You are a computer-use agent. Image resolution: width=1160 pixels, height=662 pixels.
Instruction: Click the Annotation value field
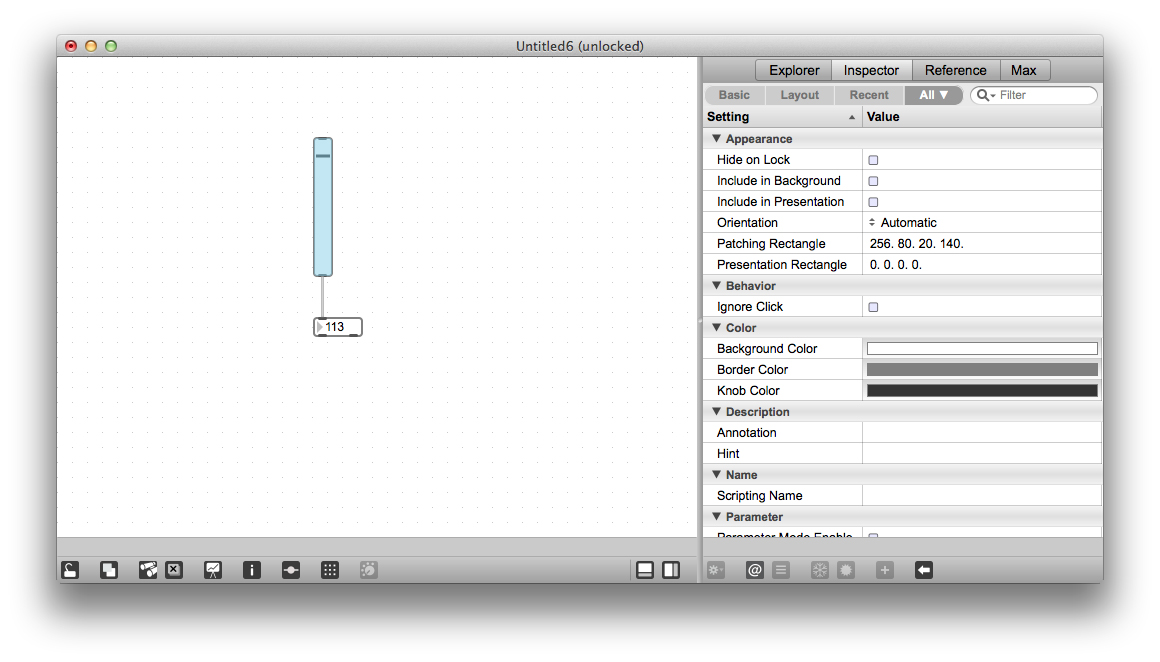coord(982,433)
